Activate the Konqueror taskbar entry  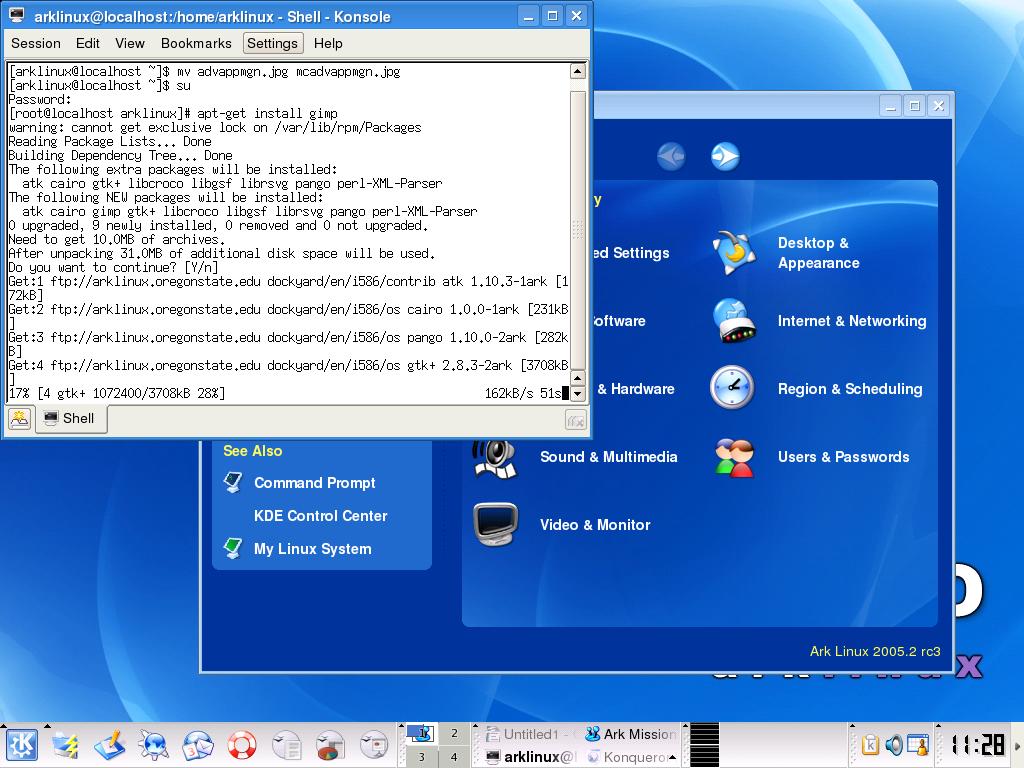pos(630,757)
